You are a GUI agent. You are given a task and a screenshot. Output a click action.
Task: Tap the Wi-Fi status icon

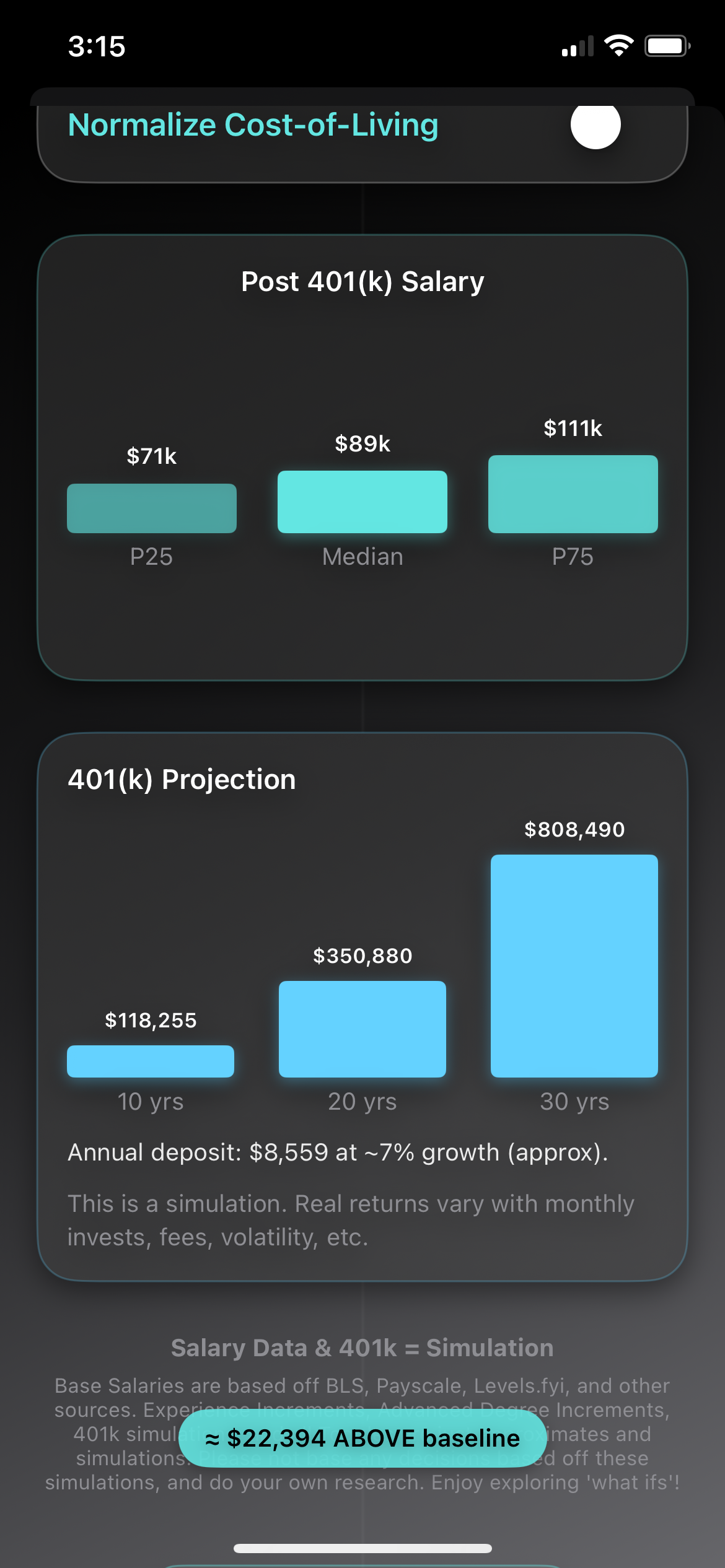pos(618,46)
